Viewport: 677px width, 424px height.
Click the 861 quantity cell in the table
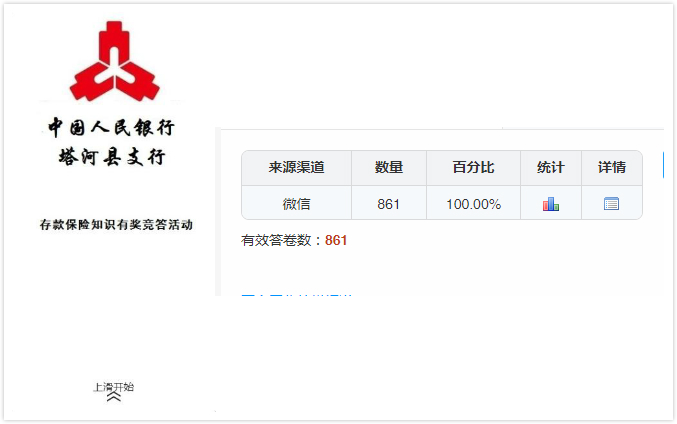tap(389, 203)
